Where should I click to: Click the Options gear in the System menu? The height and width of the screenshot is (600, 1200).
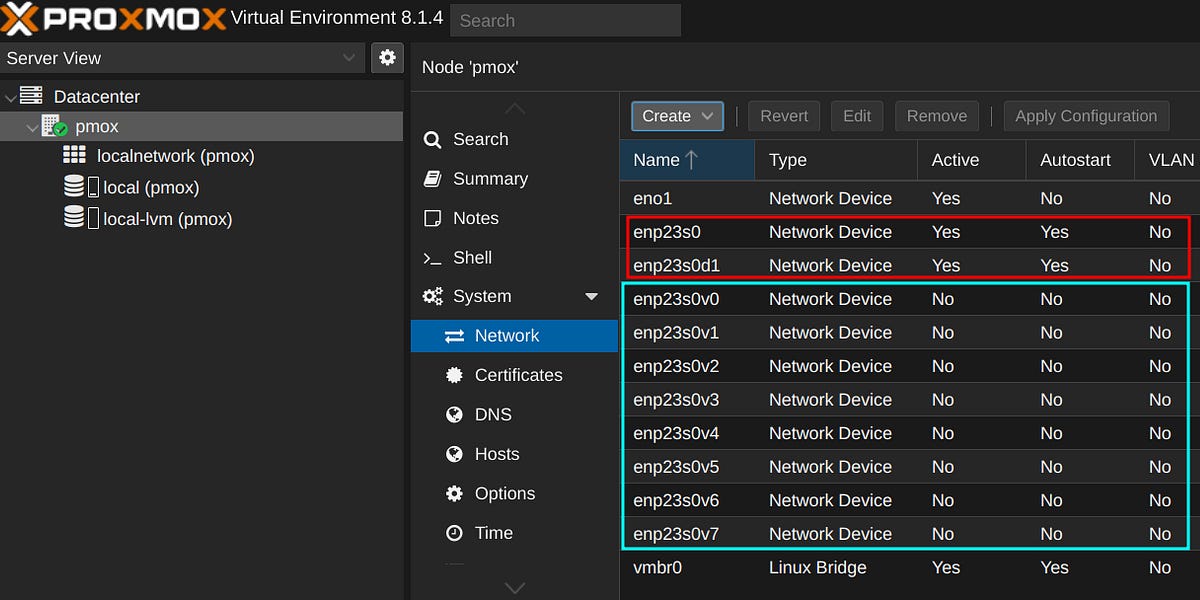pos(457,493)
